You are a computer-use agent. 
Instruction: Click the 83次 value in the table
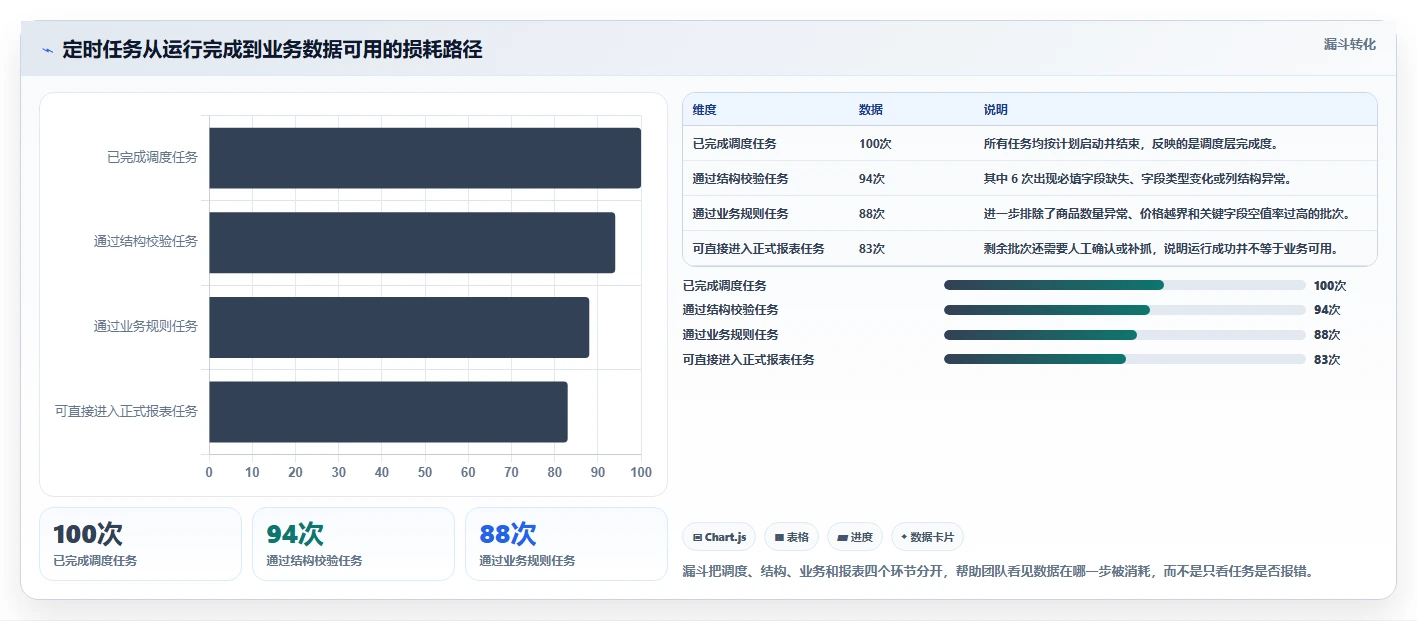point(872,249)
